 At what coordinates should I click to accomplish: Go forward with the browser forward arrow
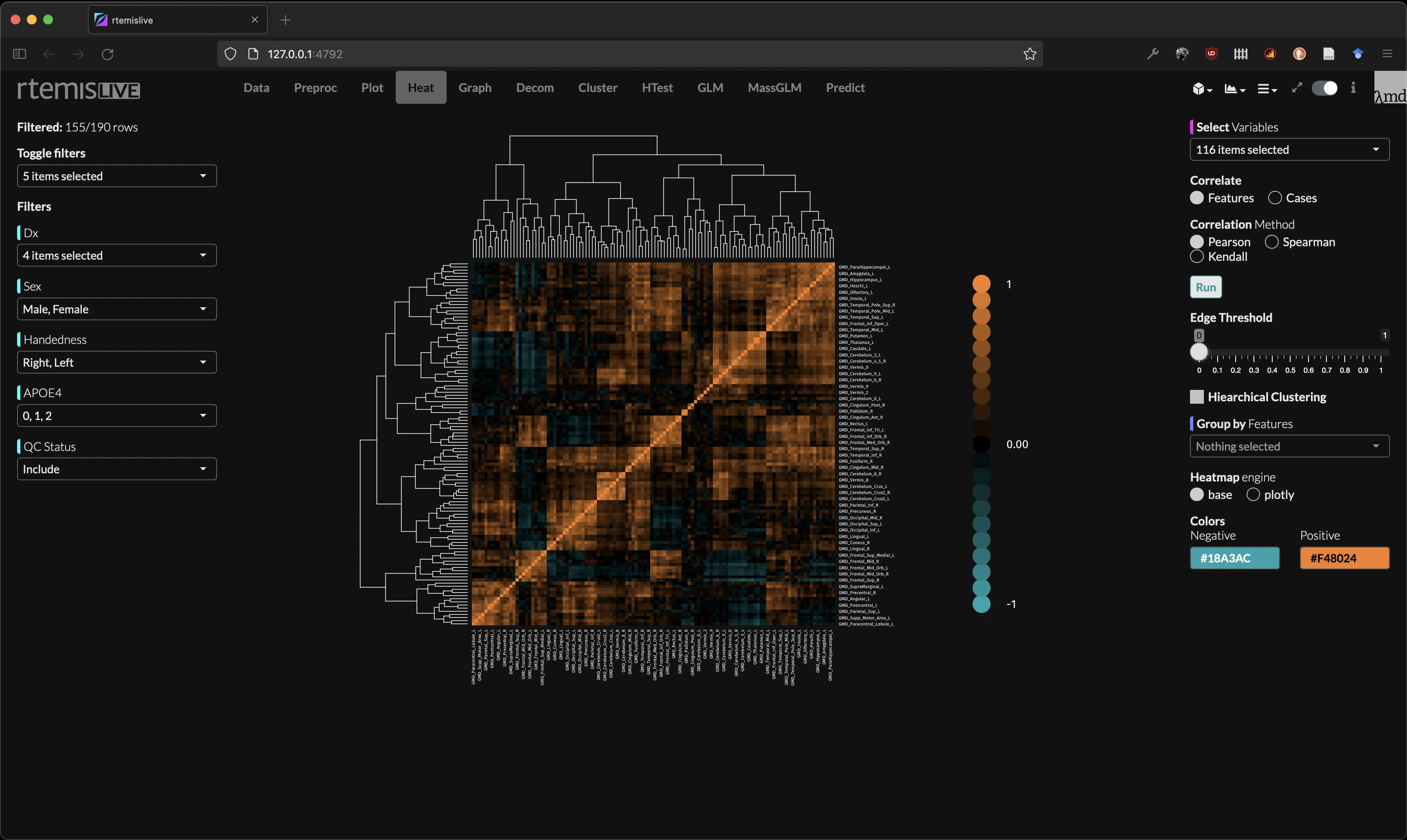[x=78, y=54]
